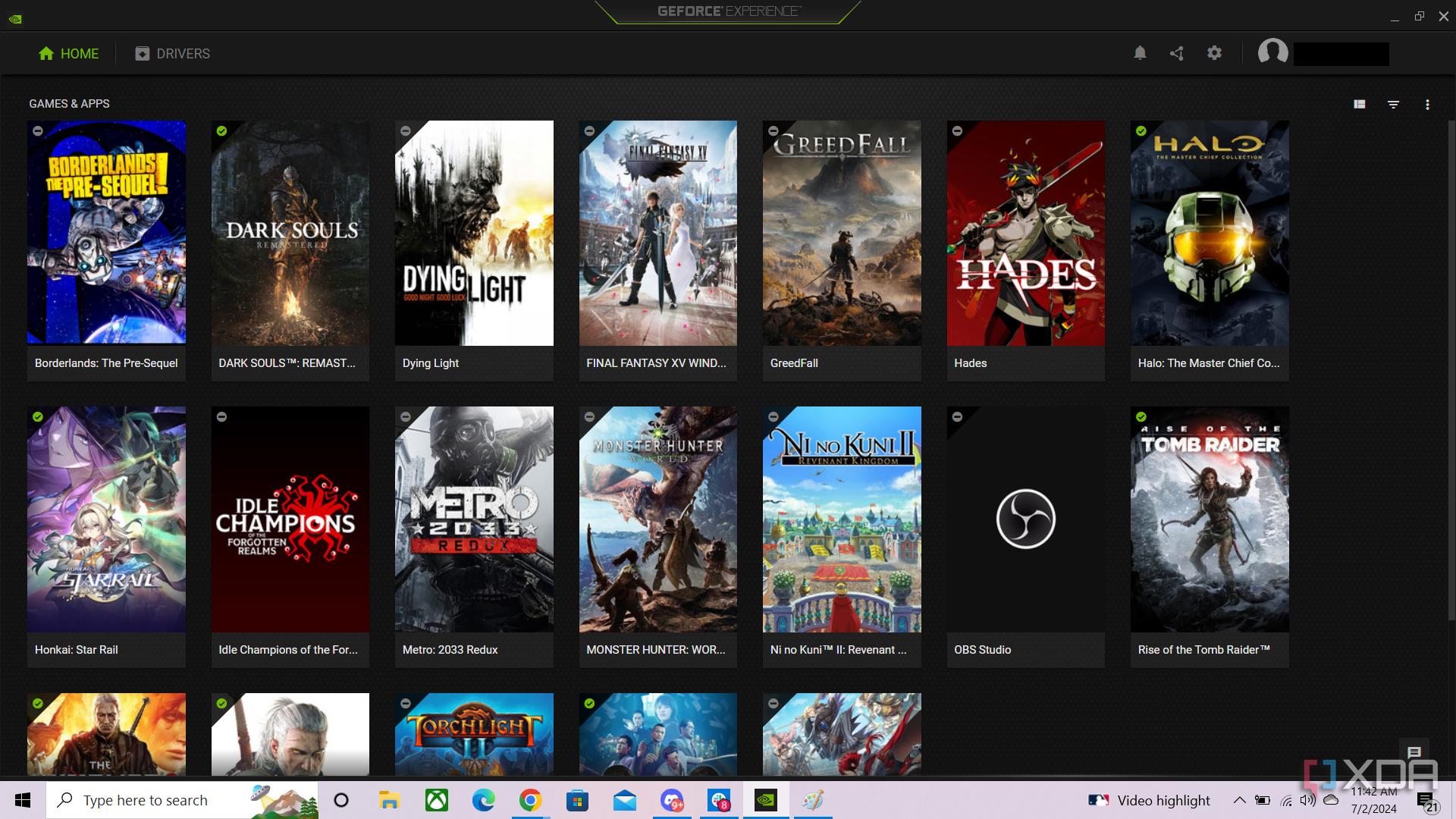1456x819 pixels.
Task: Click the 'Honkai: Star Rail' title label
Action: tap(77, 650)
